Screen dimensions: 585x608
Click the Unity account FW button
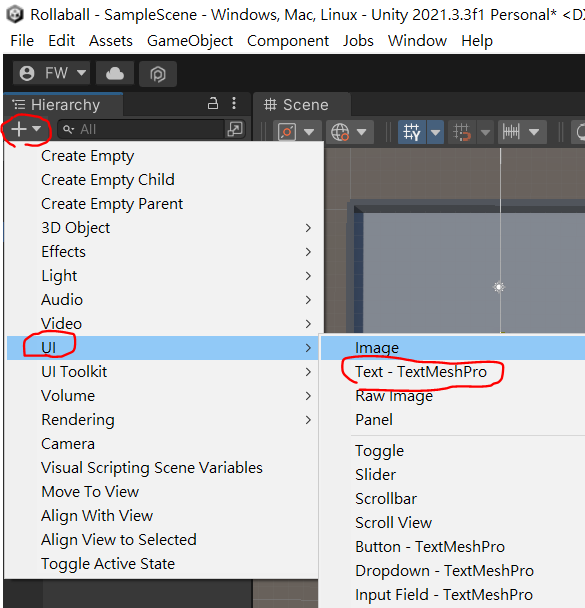pos(52,73)
